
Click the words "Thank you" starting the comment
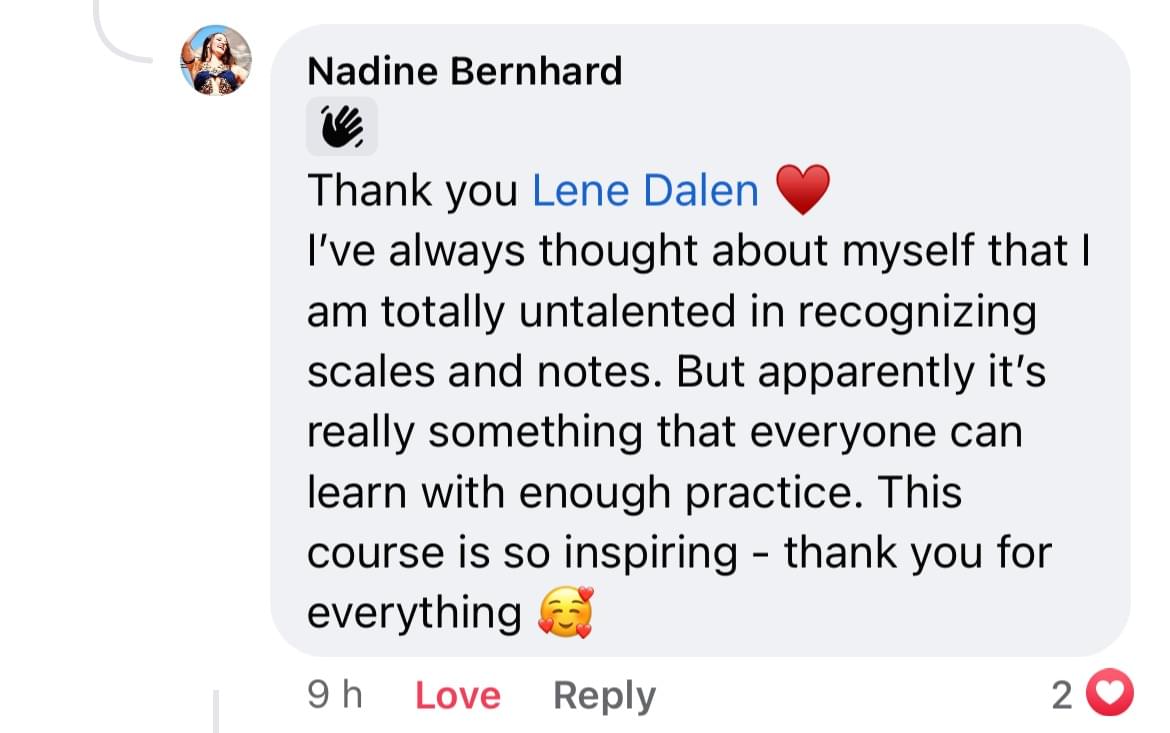pyautogui.click(x=413, y=190)
